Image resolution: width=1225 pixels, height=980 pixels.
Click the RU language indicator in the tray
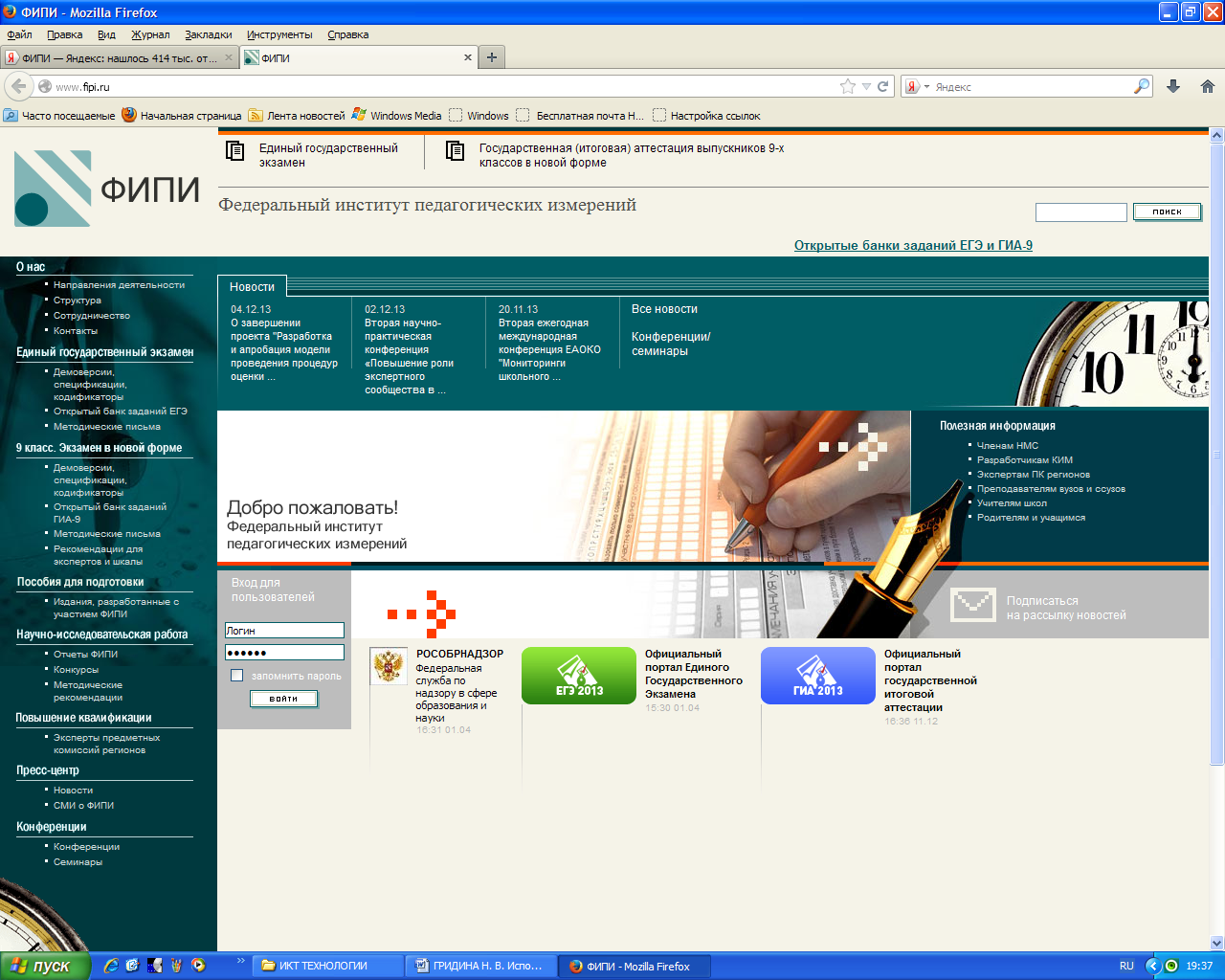tap(1126, 966)
